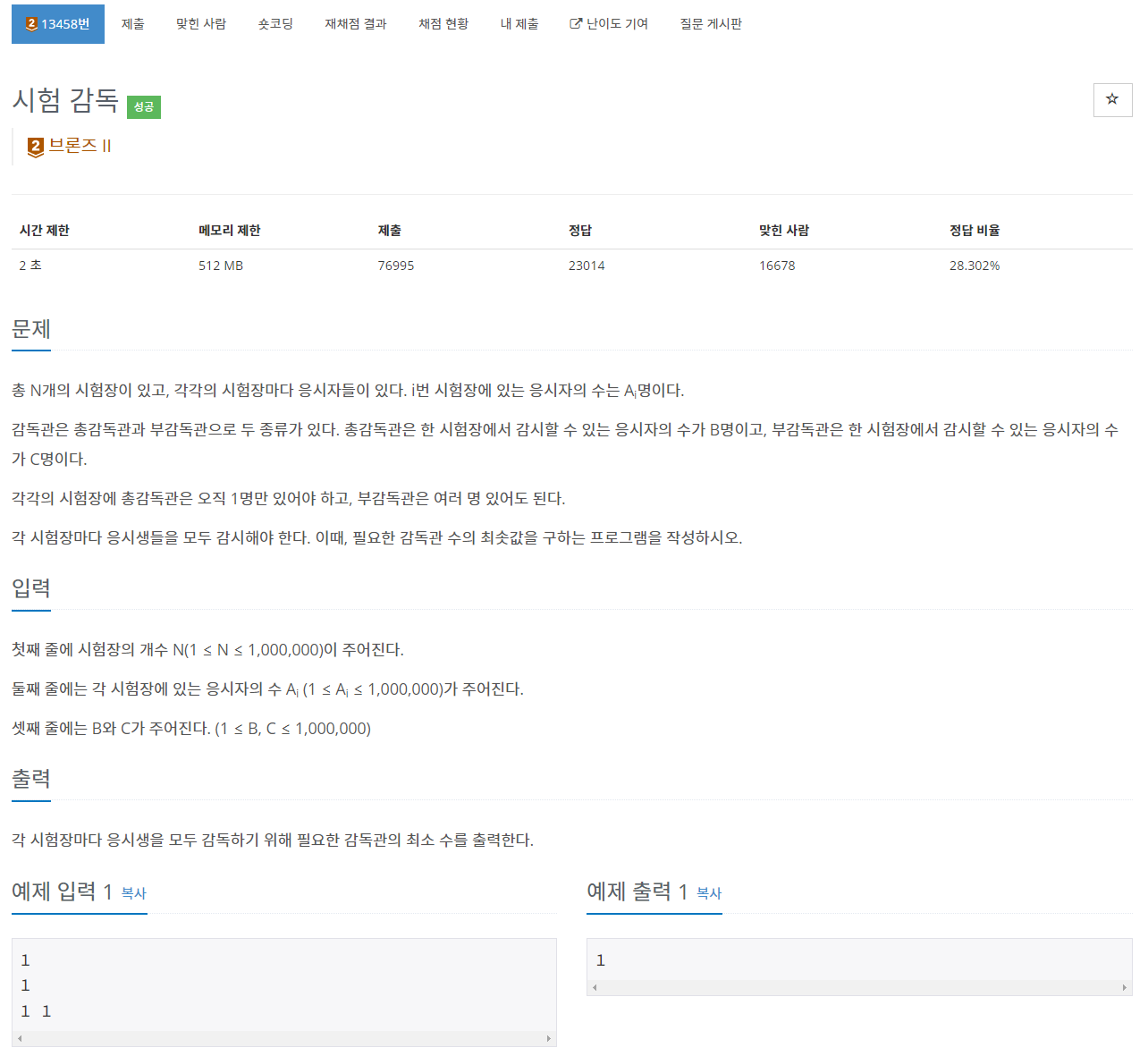Click the 맞힌 사람 value 16678
This screenshot has width=1148, height=1056.
(777, 266)
